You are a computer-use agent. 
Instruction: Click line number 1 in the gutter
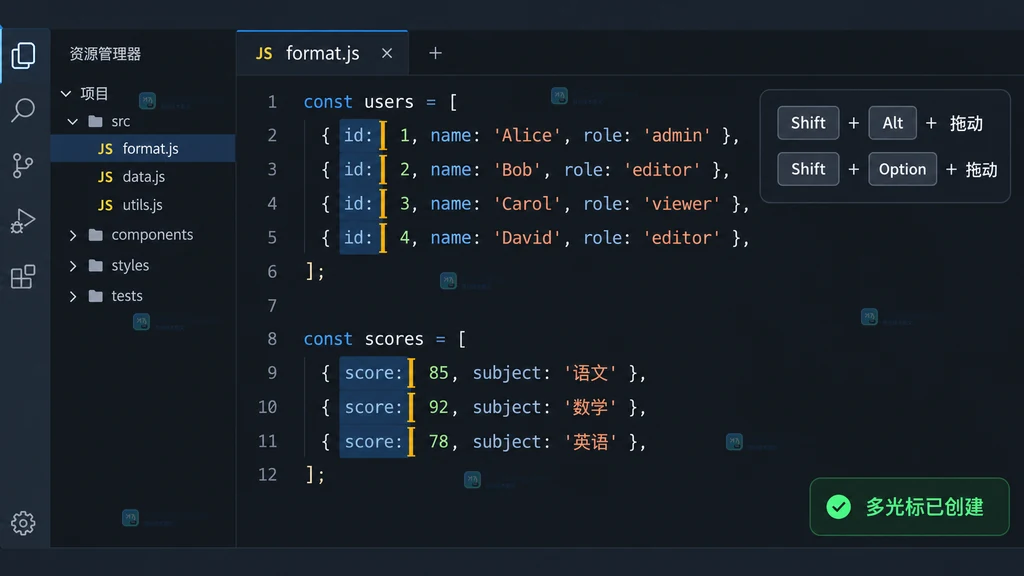[x=272, y=102]
